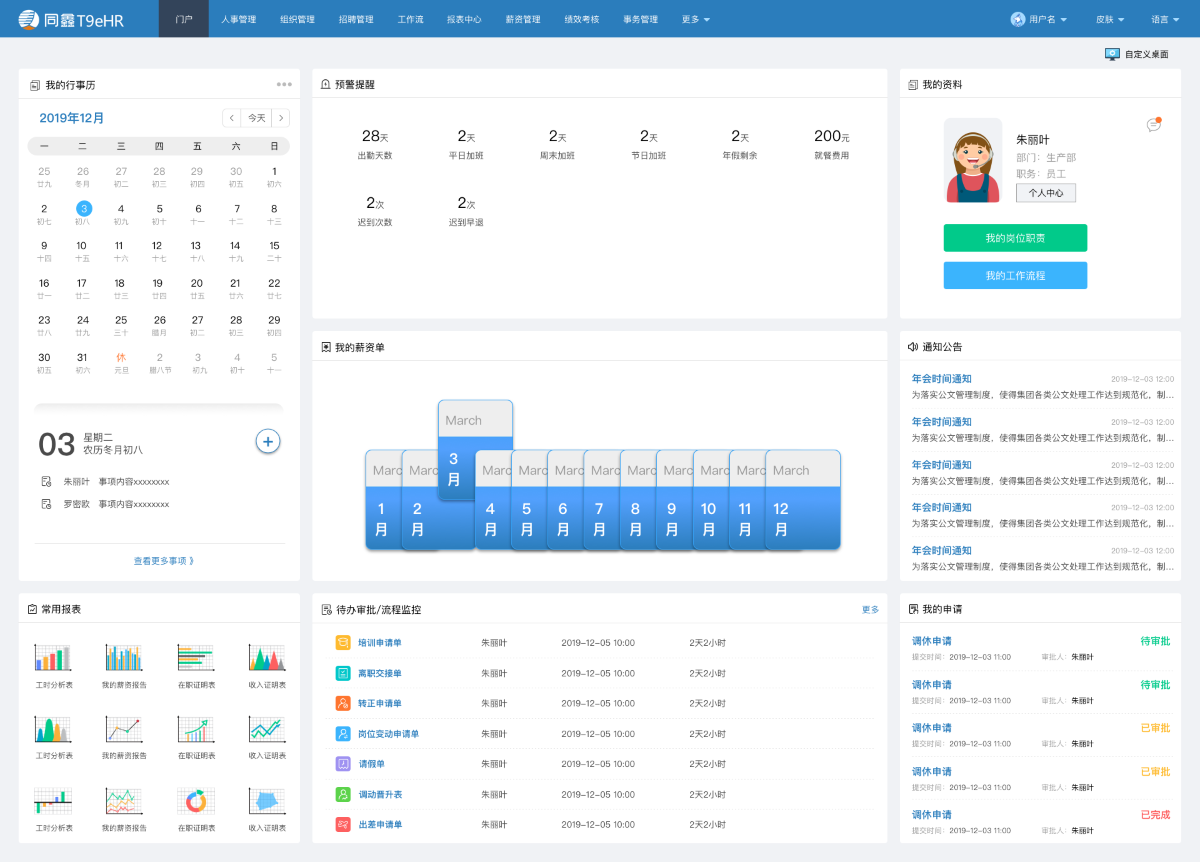Open the 语言 language dropdown
1200x862 pixels.
[1164, 19]
